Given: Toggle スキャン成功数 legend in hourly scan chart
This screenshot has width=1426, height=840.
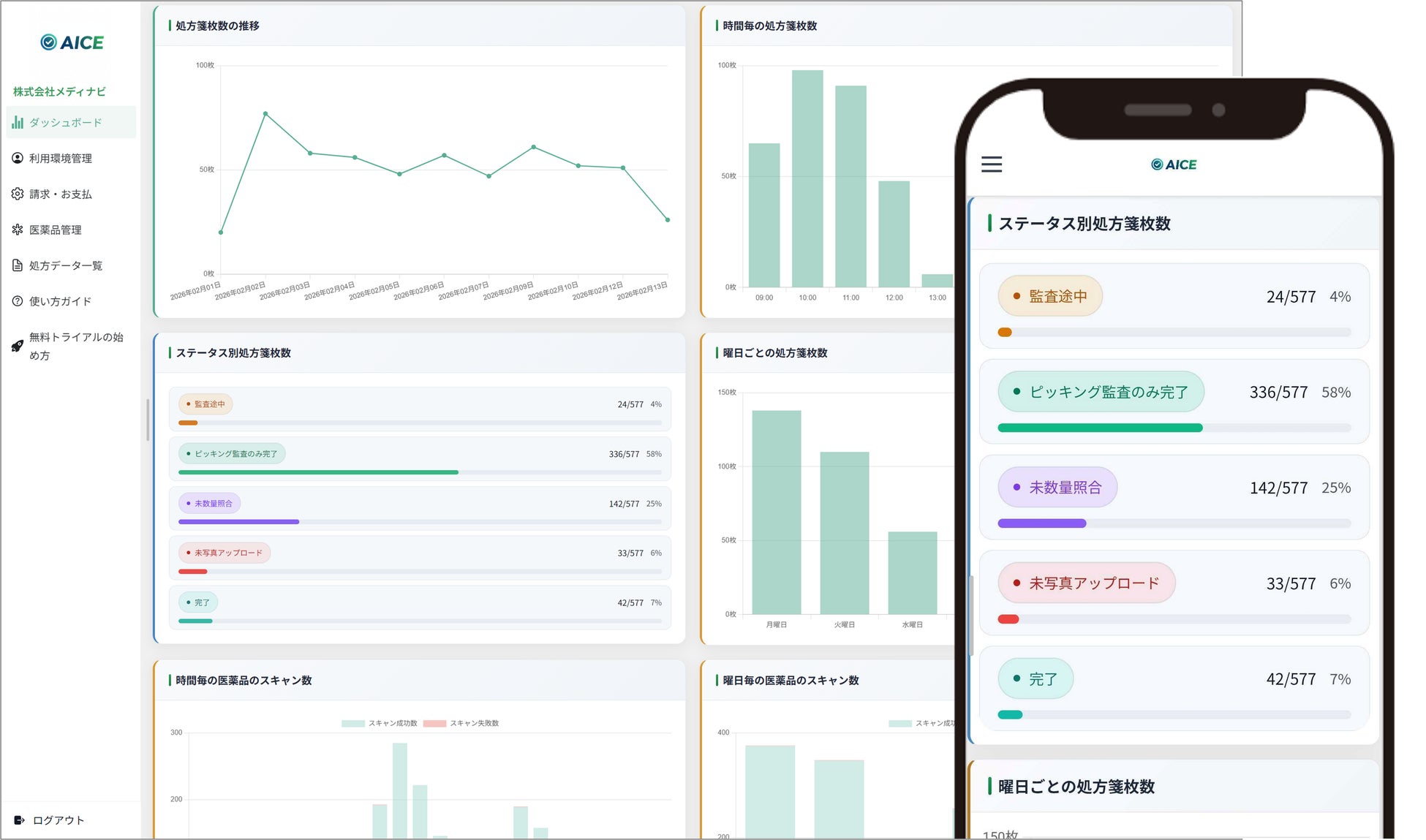Looking at the screenshot, I should pos(380,723).
